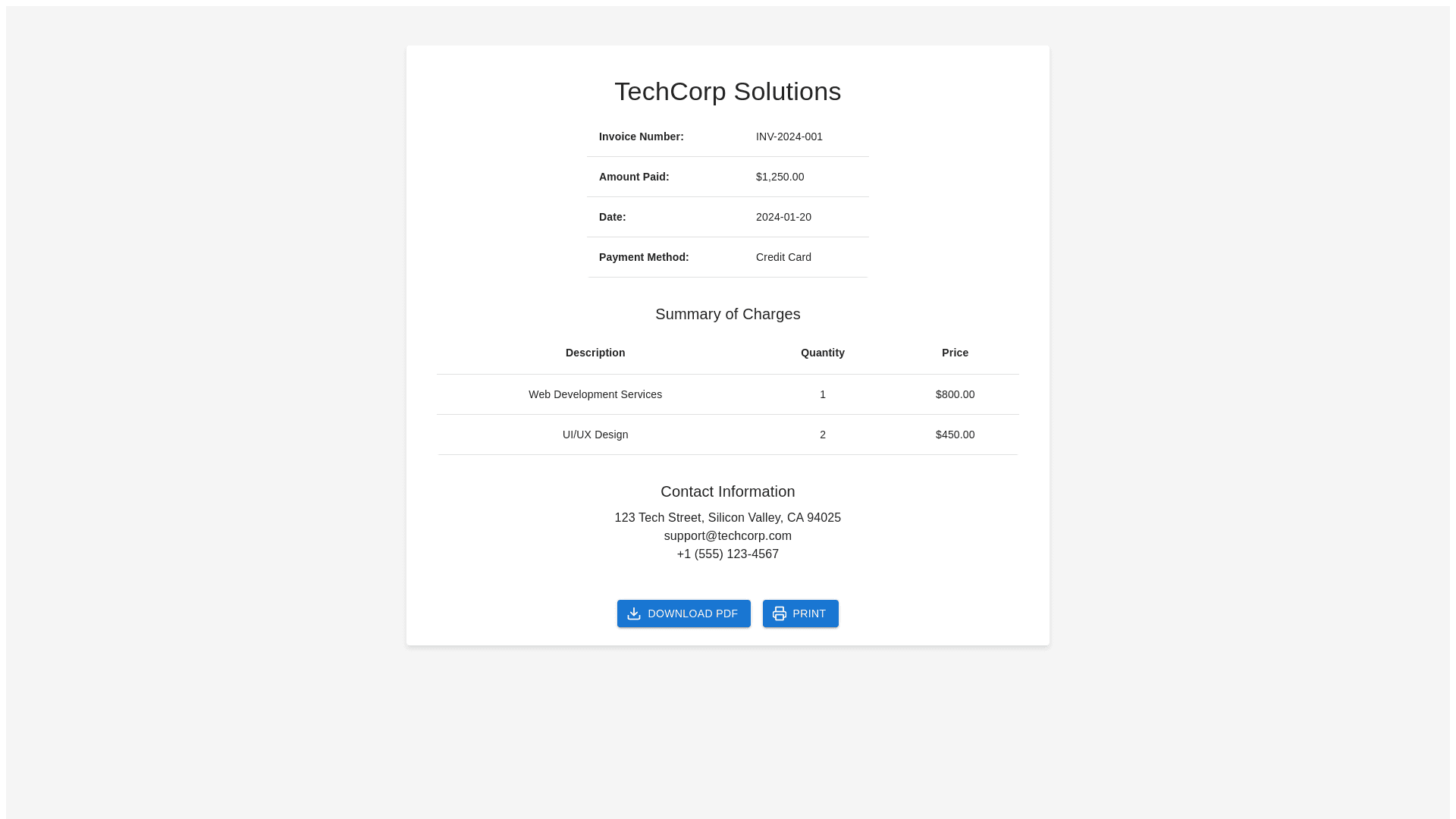Click the date value 2024-01-20
This screenshot has width=1456, height=819.
coord(783,217)
